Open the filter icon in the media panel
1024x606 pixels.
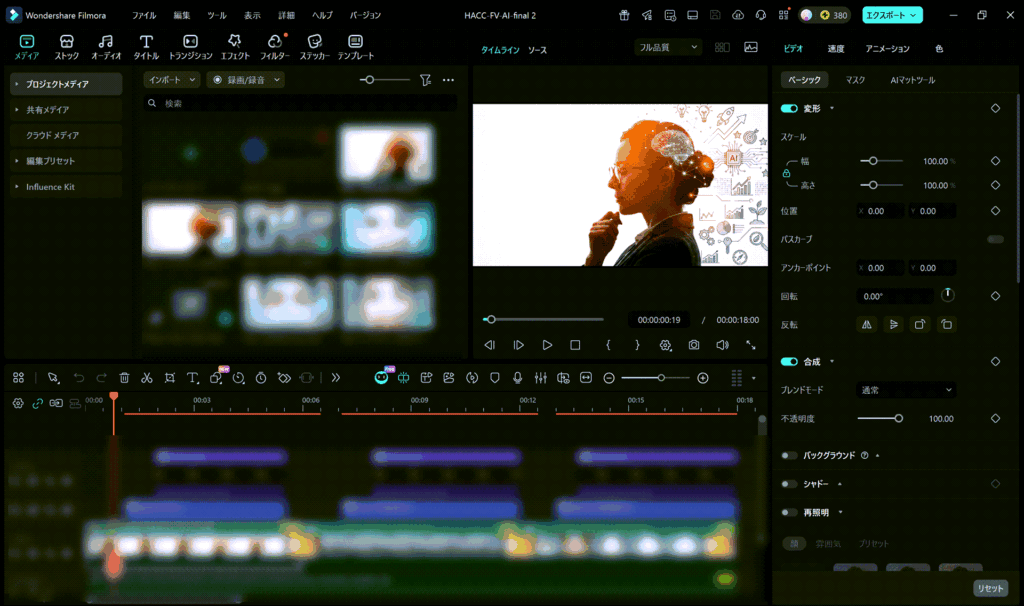tap(425, 80)
